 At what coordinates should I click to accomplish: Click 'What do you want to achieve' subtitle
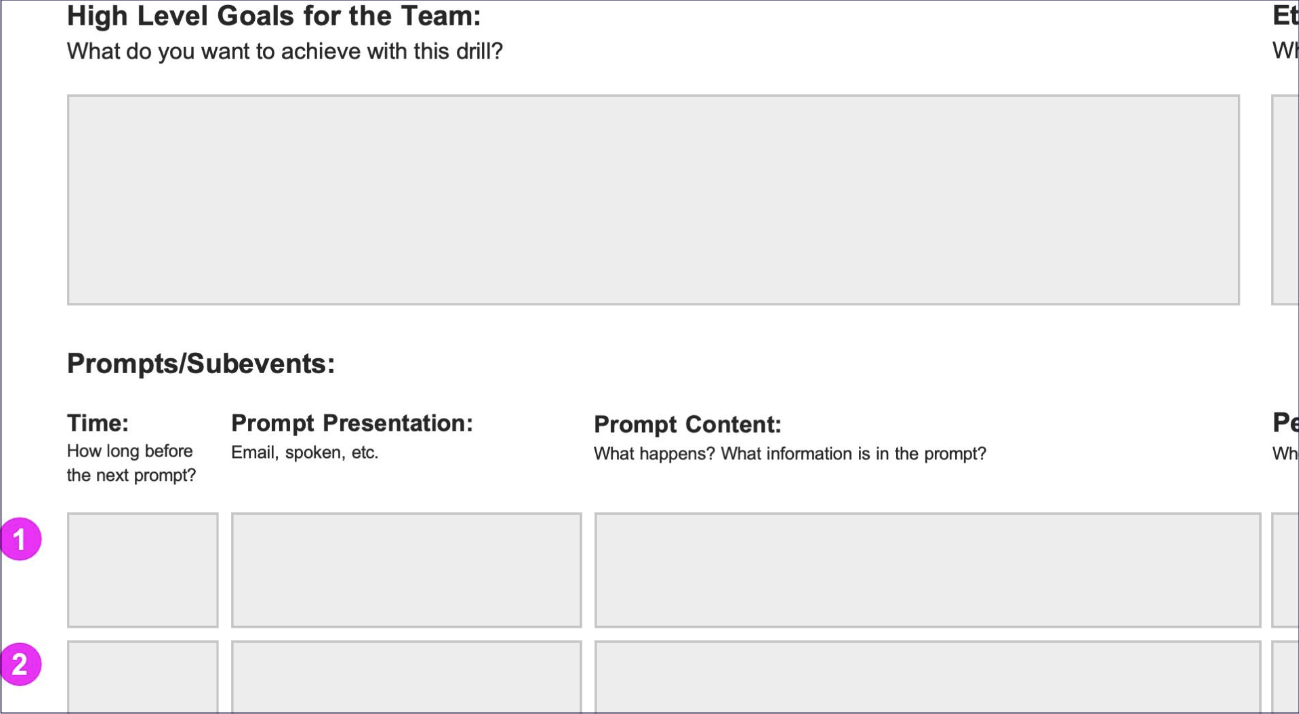point(285,51)
